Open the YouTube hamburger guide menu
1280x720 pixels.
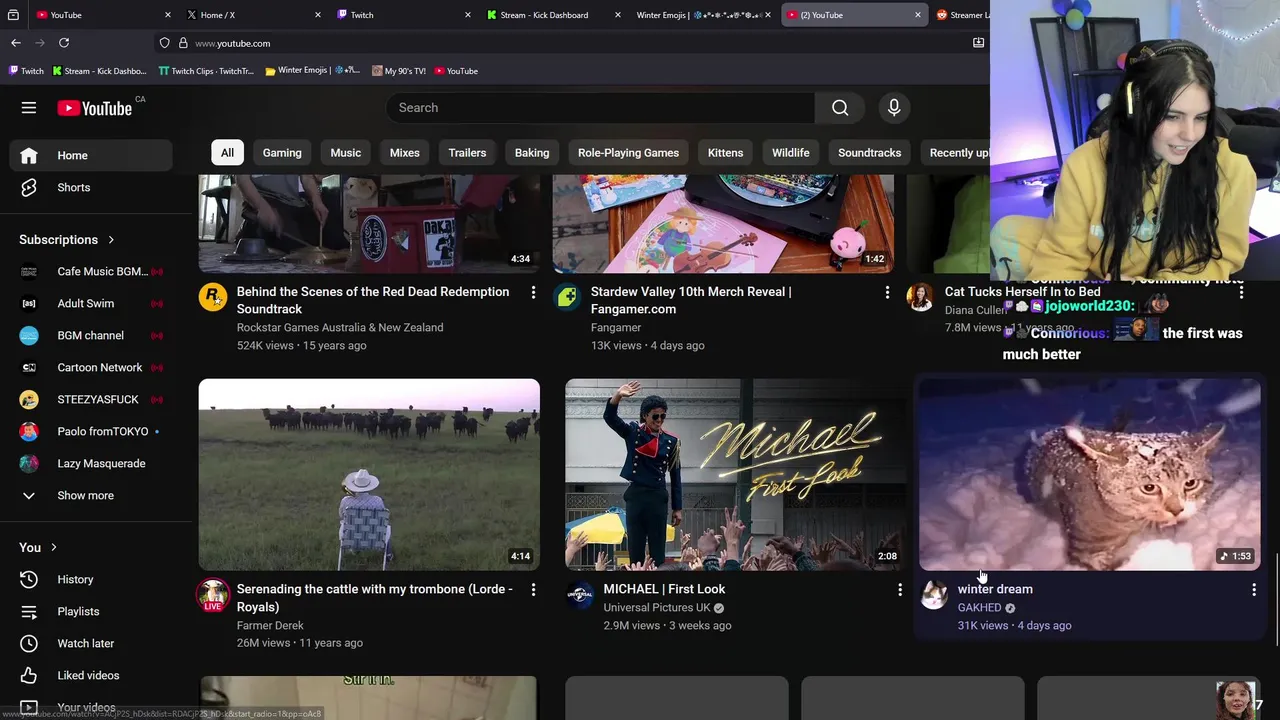(29, 108)
